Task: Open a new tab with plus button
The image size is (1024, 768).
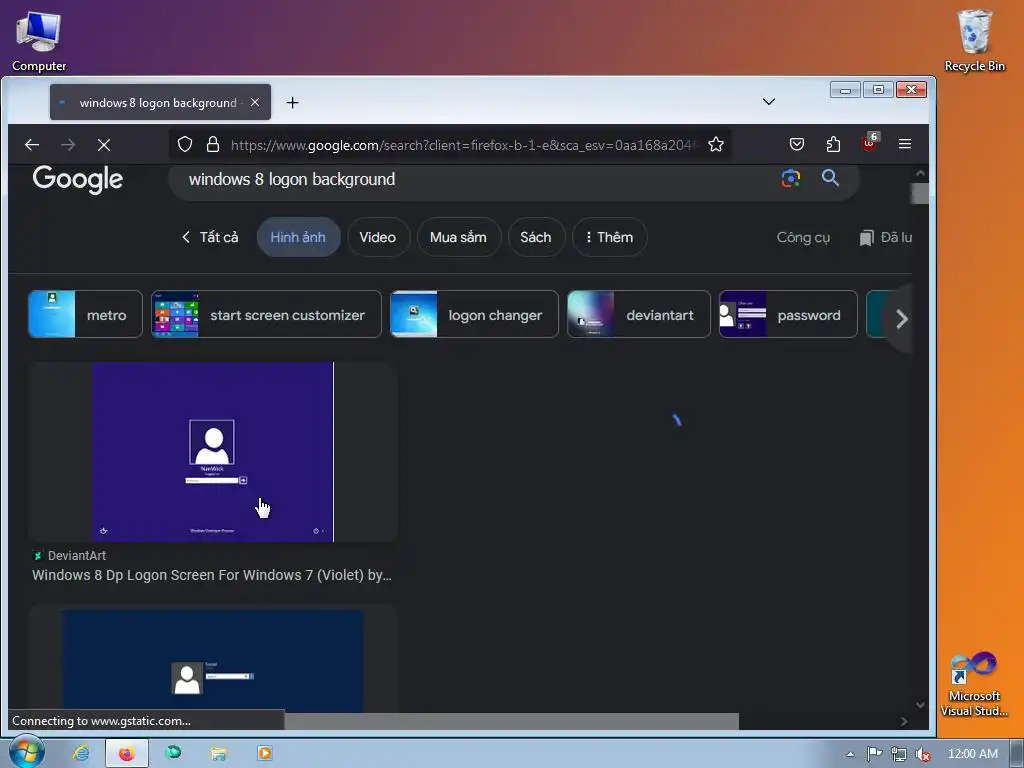Action: pos(293,103)
